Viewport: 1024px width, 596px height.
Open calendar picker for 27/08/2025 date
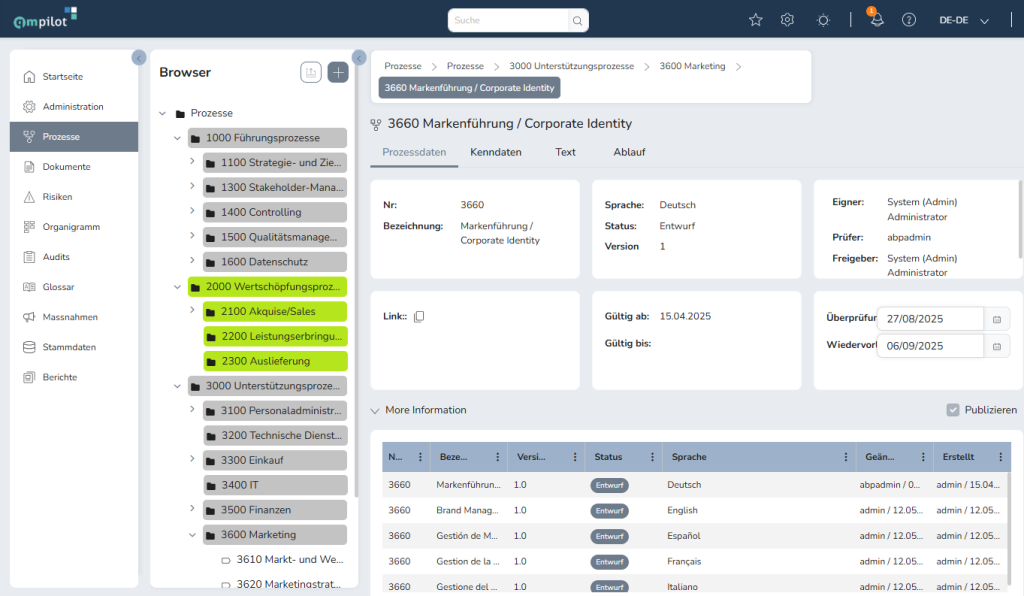click(x=996, y=319)
